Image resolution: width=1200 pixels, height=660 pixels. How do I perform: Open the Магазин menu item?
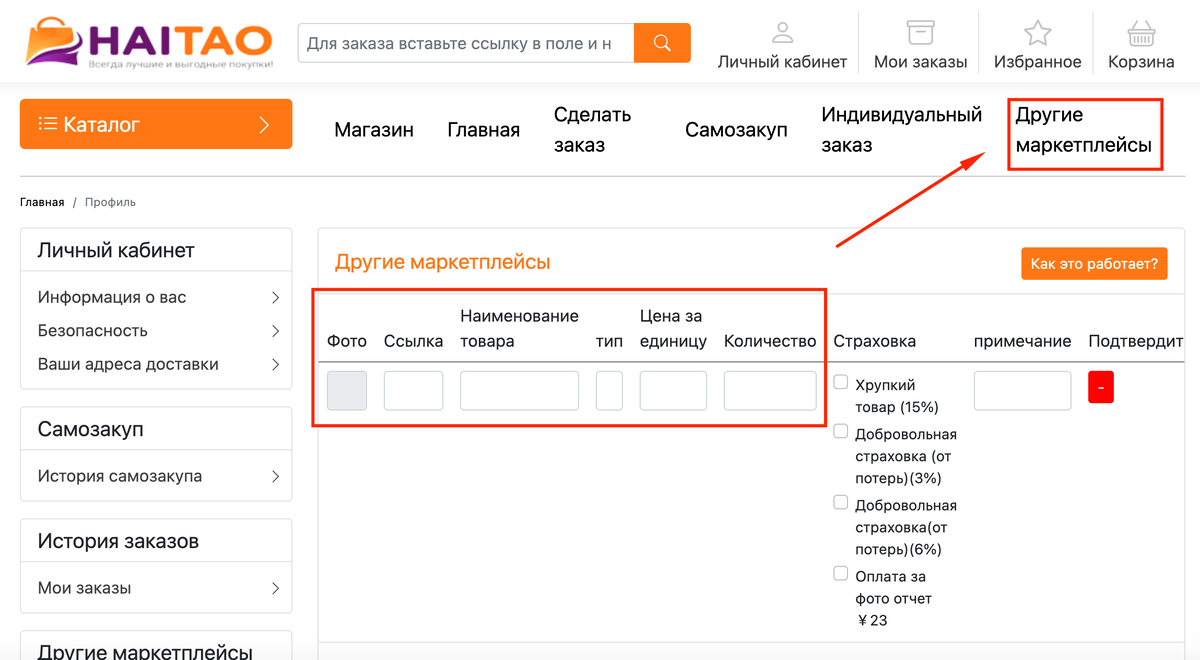click(x=374, y=130)
